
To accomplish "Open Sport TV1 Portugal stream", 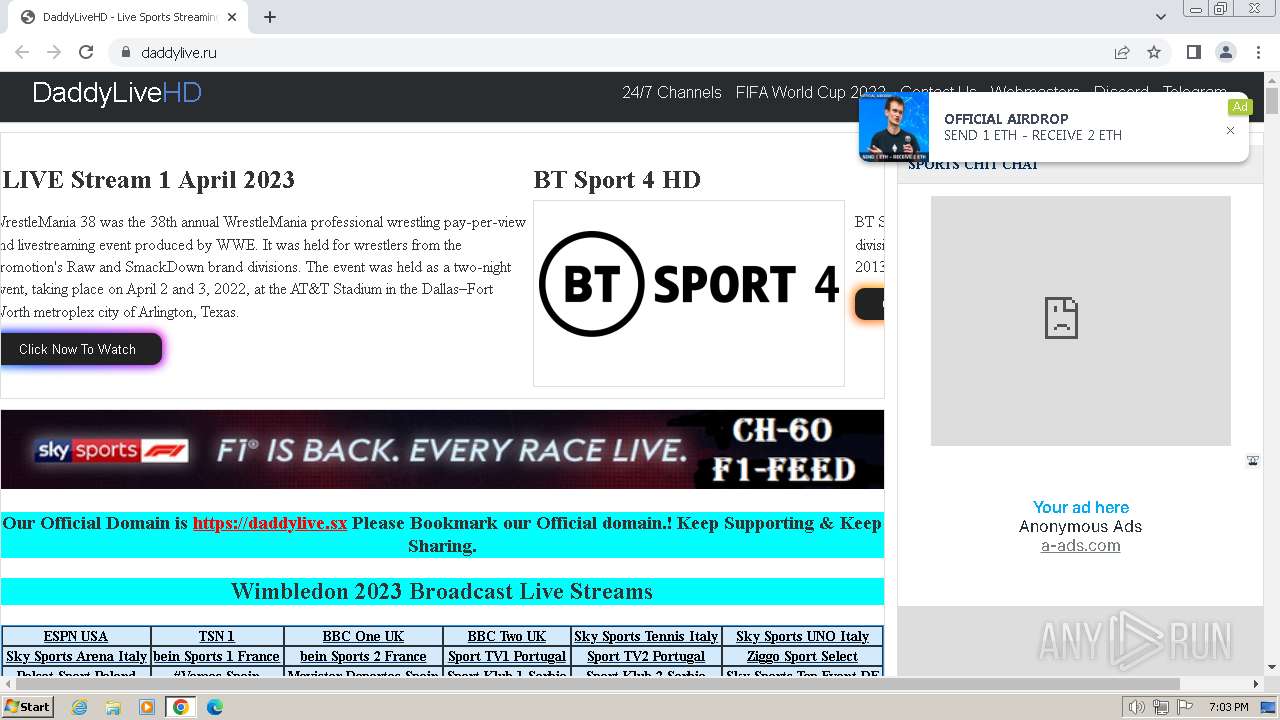I will pos(507,656).
